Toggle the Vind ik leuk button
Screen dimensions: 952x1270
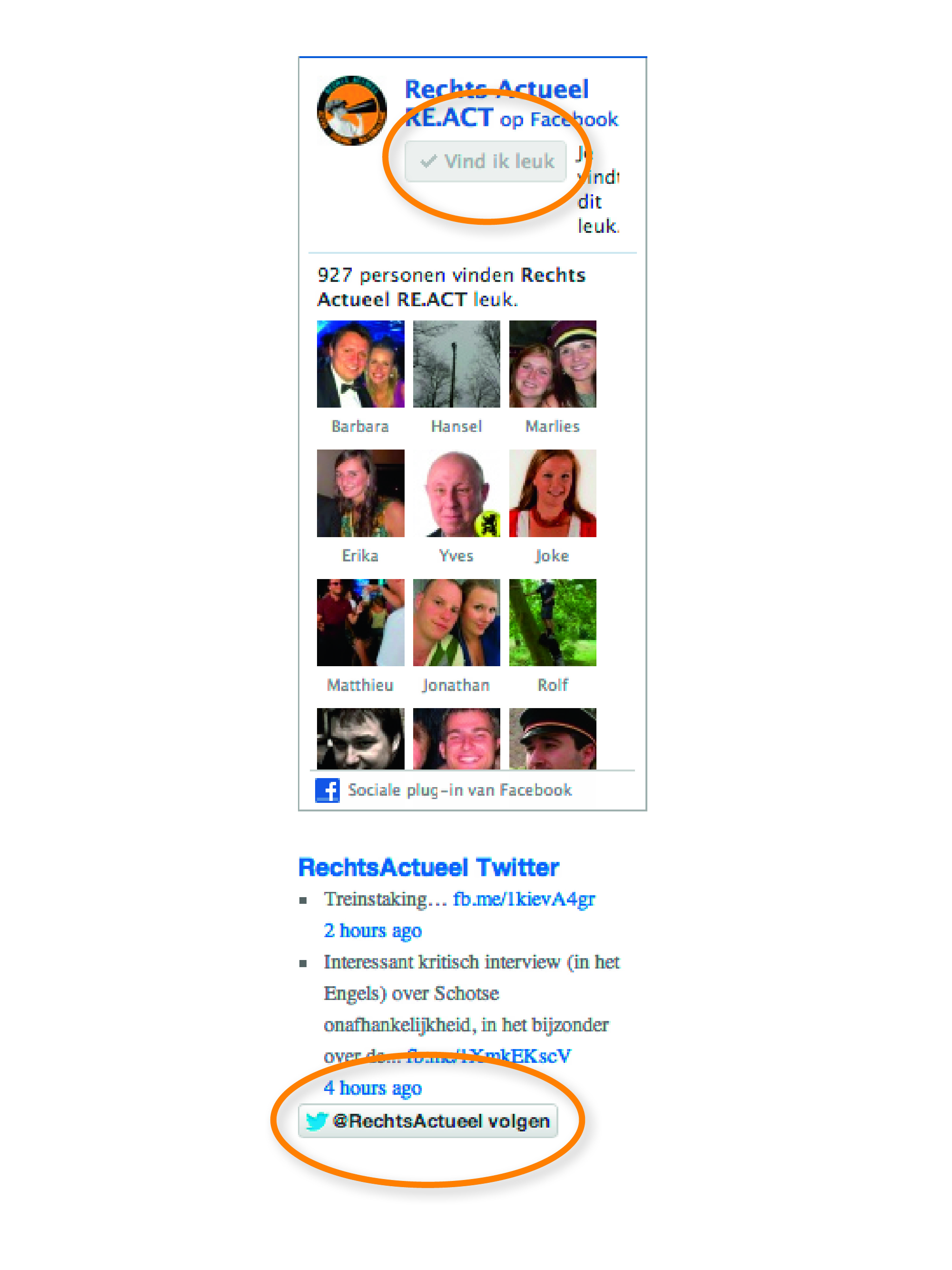486,161
